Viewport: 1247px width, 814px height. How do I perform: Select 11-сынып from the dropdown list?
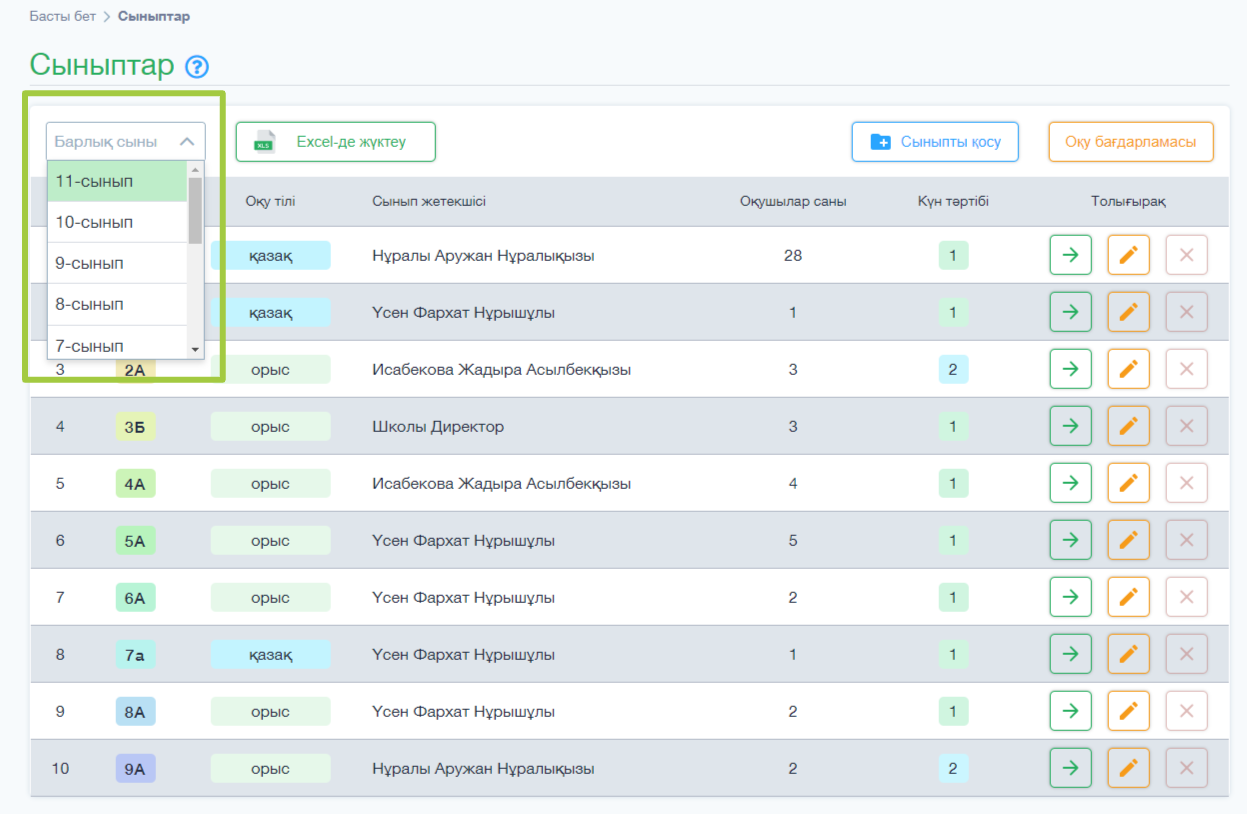click(x=116, y=182)
